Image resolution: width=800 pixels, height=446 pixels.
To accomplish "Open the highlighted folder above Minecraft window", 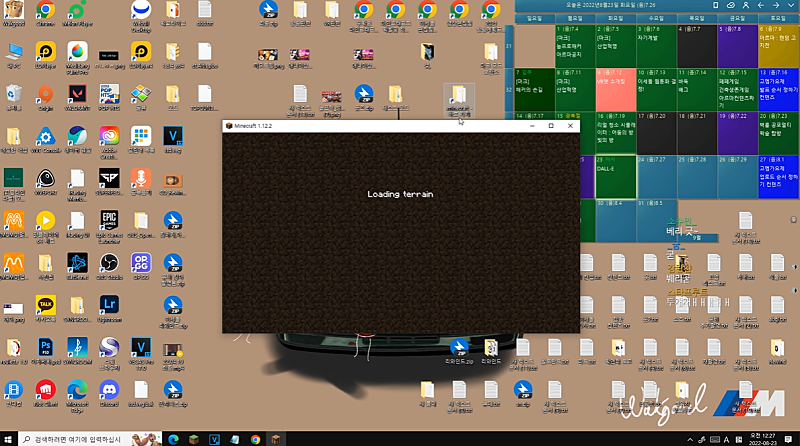I will [x=459, y=101].
